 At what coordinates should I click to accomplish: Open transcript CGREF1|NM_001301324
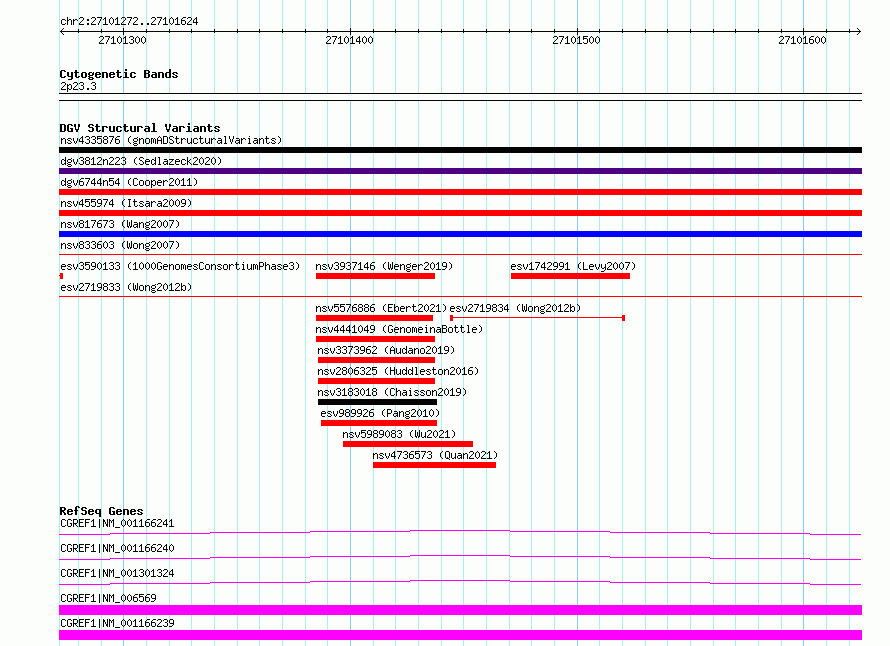[x=117, y=573]
